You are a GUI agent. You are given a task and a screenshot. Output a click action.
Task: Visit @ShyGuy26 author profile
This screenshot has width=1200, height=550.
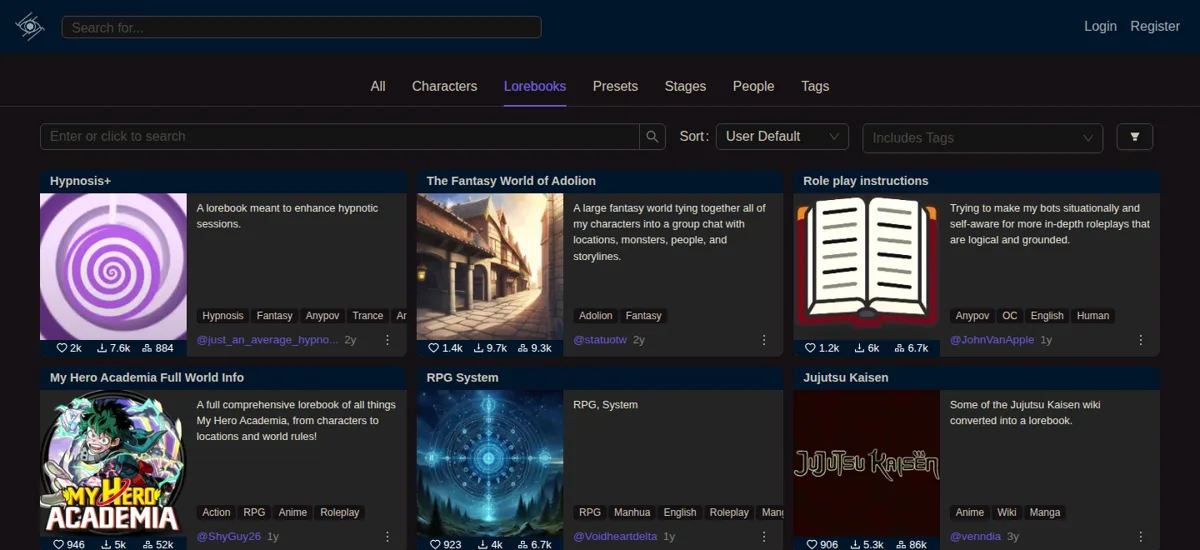pyautogui.click(x=229, y=536)
